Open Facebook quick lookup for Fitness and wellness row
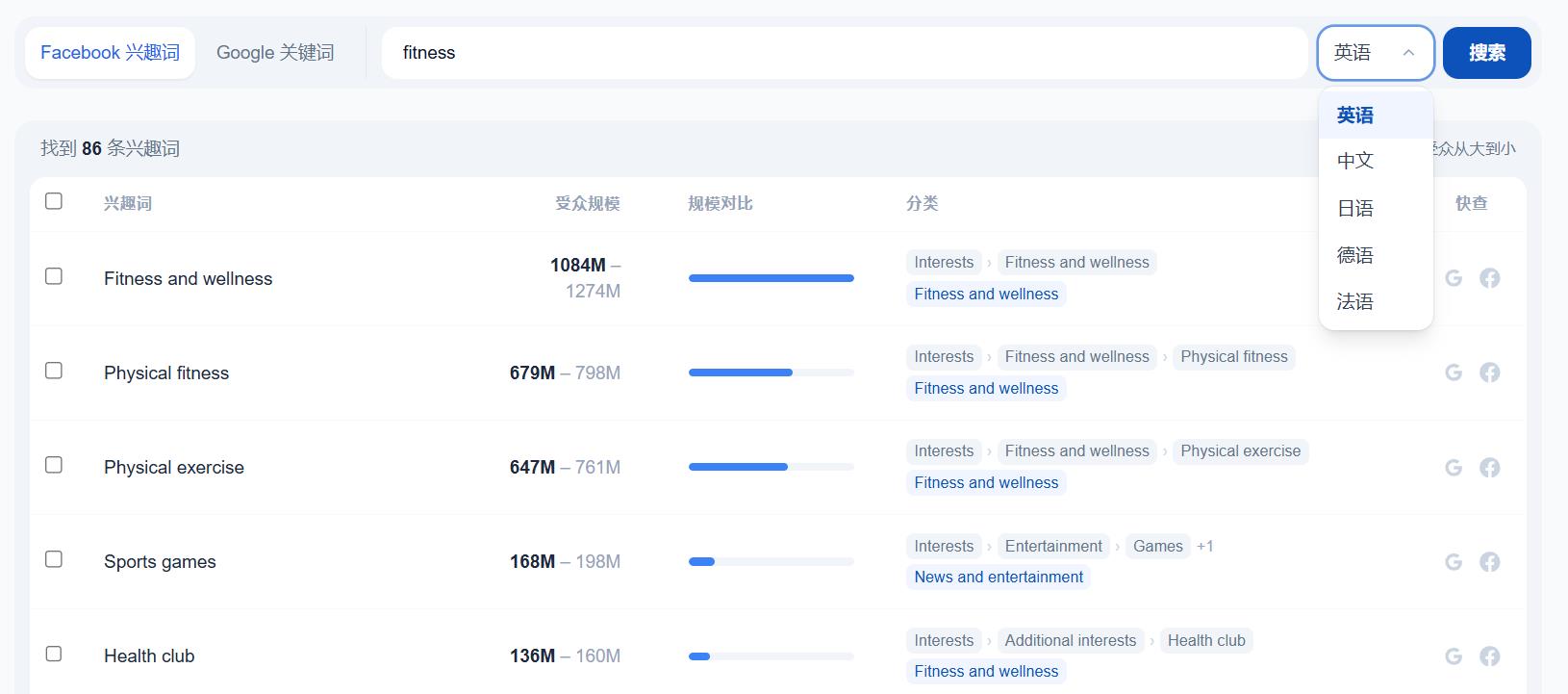 (1489, 278)
